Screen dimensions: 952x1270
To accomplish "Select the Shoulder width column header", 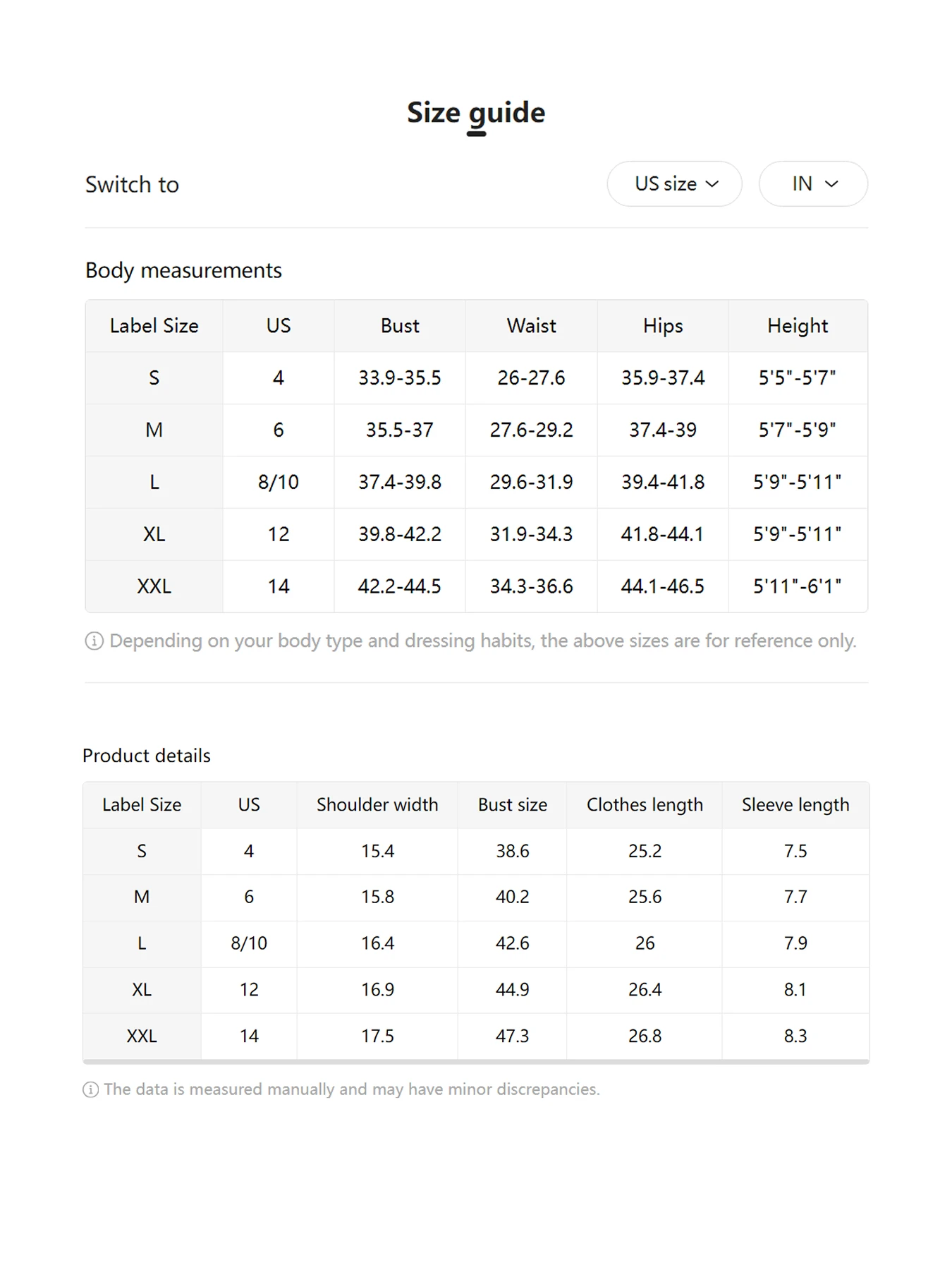I will (377, 805).
